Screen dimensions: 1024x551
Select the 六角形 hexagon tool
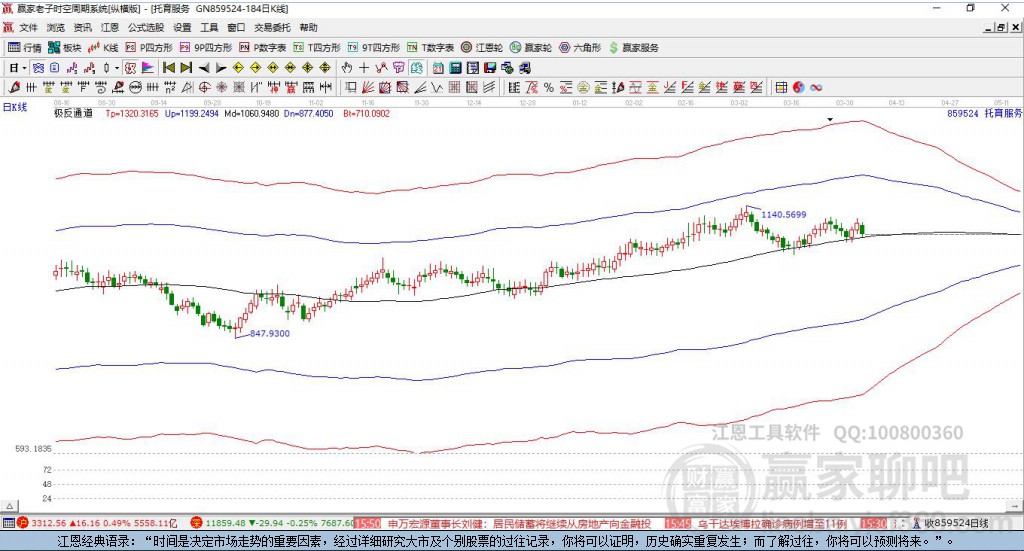point(580,48)
